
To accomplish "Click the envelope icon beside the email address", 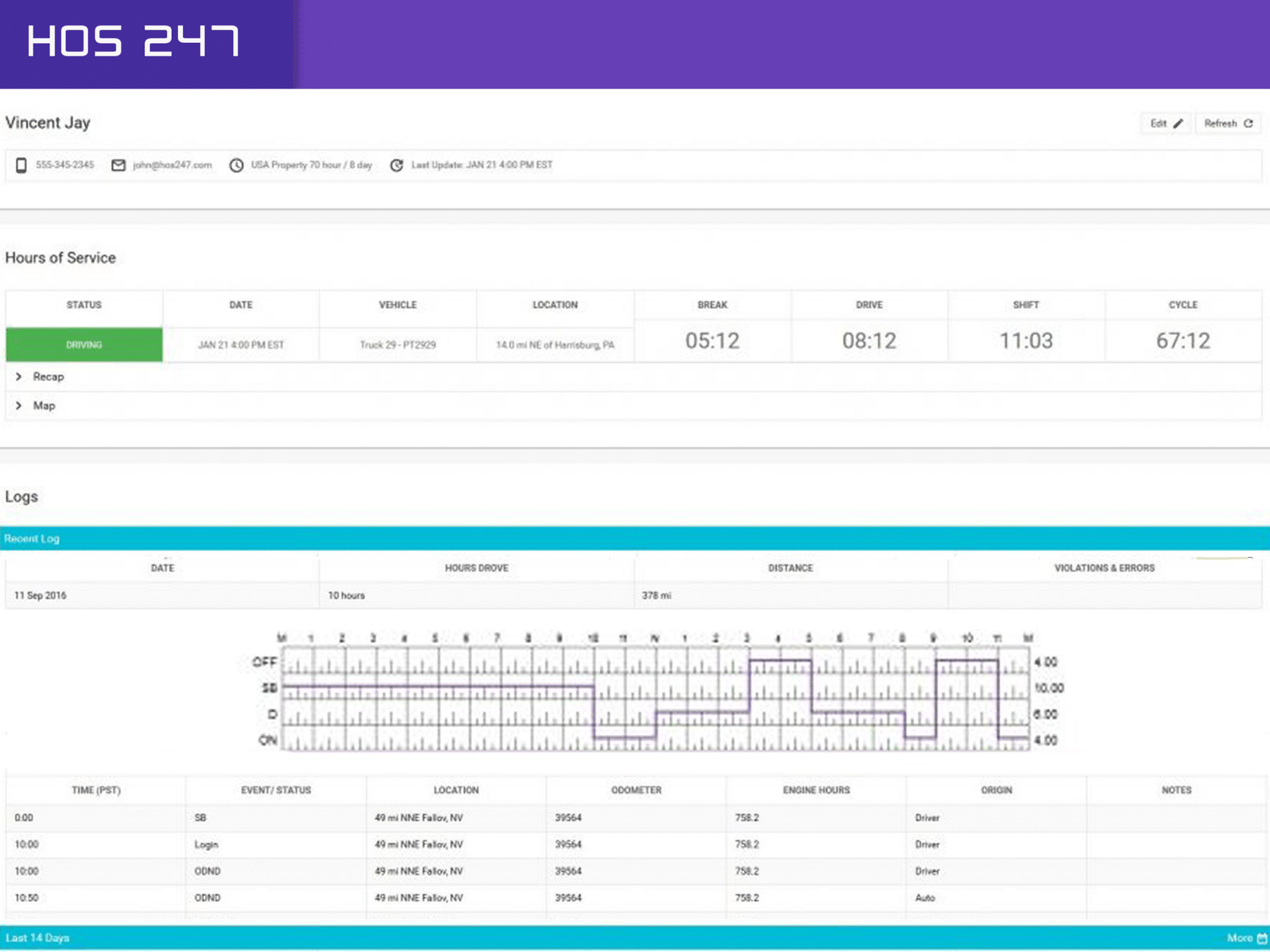I will [118, 165].
